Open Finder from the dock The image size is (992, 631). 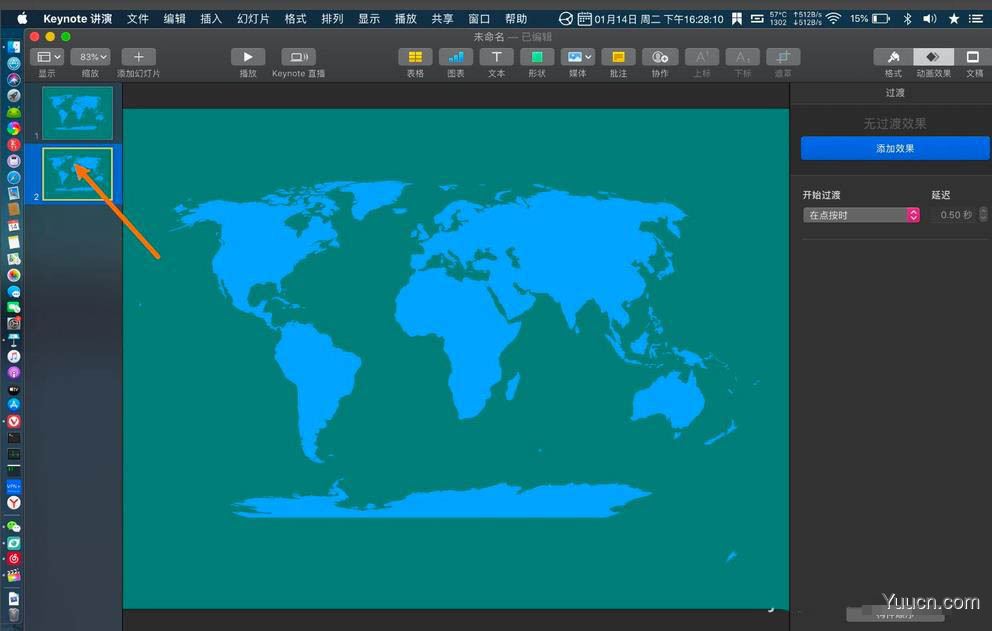pyautogui.click(x=14, y=47)
